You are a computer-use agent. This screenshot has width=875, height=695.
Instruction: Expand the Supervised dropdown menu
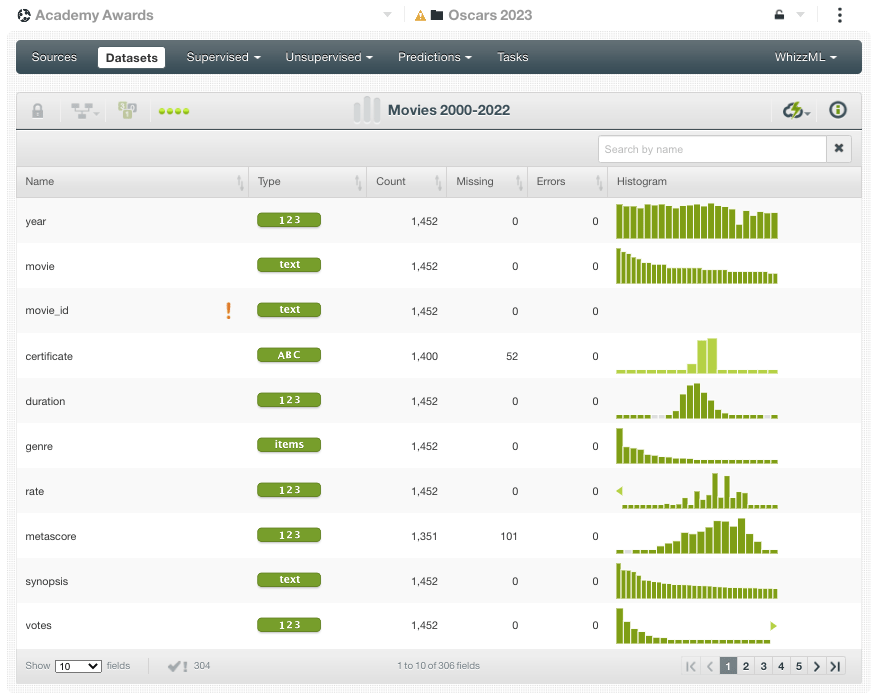pos(223,57)
